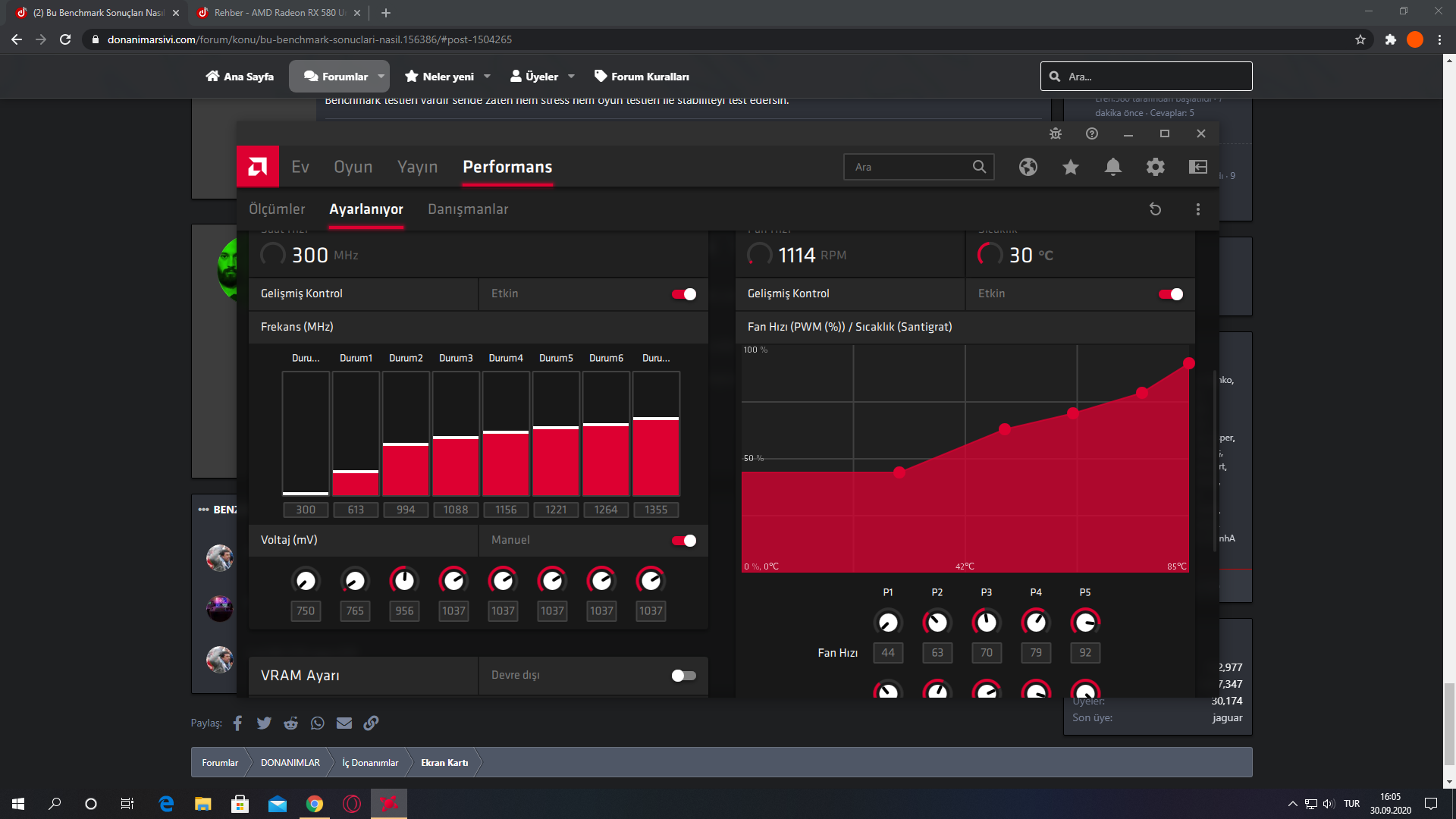Open the Oyun tab
The width and height of the screenshot is (1456, 819).
353,167
